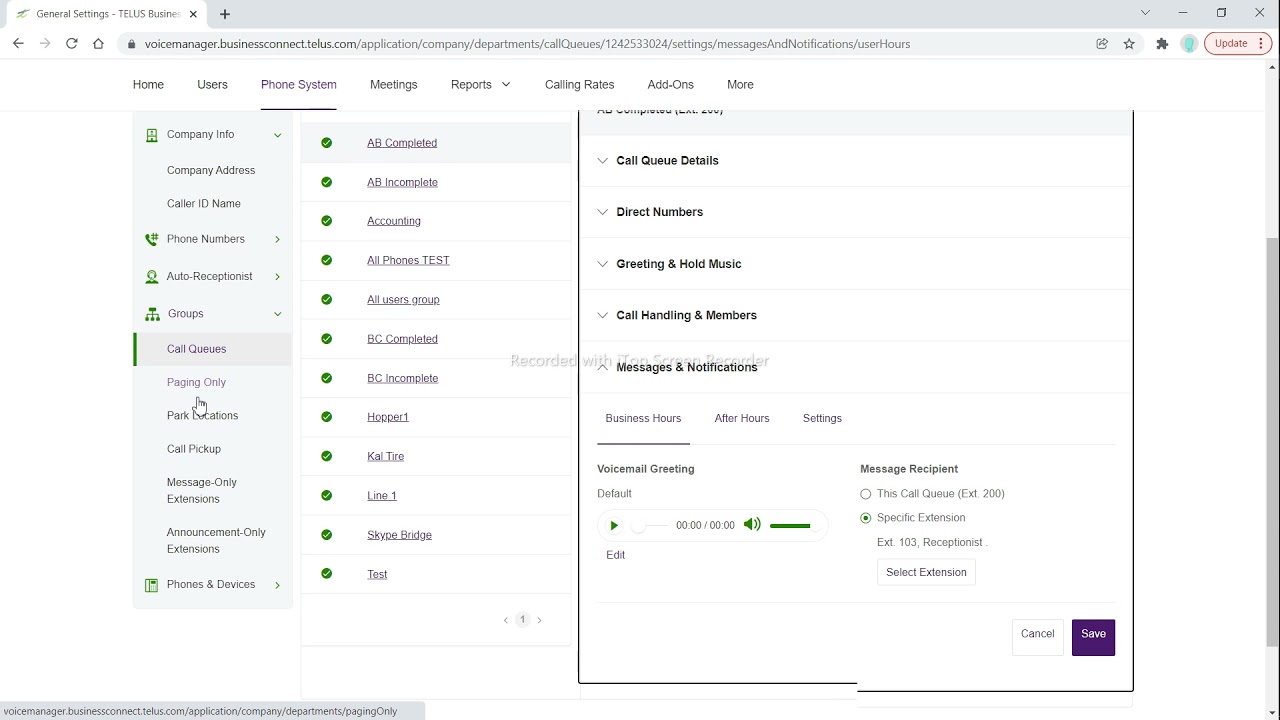
Task: Switch to the Settings tab
Action: [x=822, y=418]
